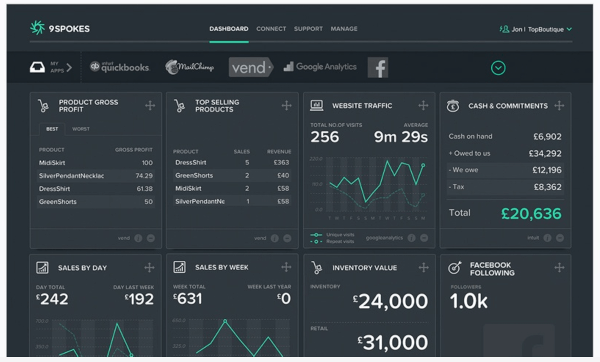Go to the Manage menu

(x=344, y=29)
